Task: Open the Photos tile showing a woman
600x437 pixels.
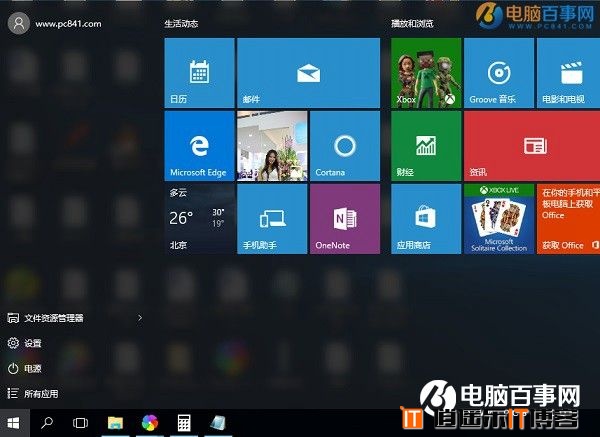Action: (x=272, y=146)
